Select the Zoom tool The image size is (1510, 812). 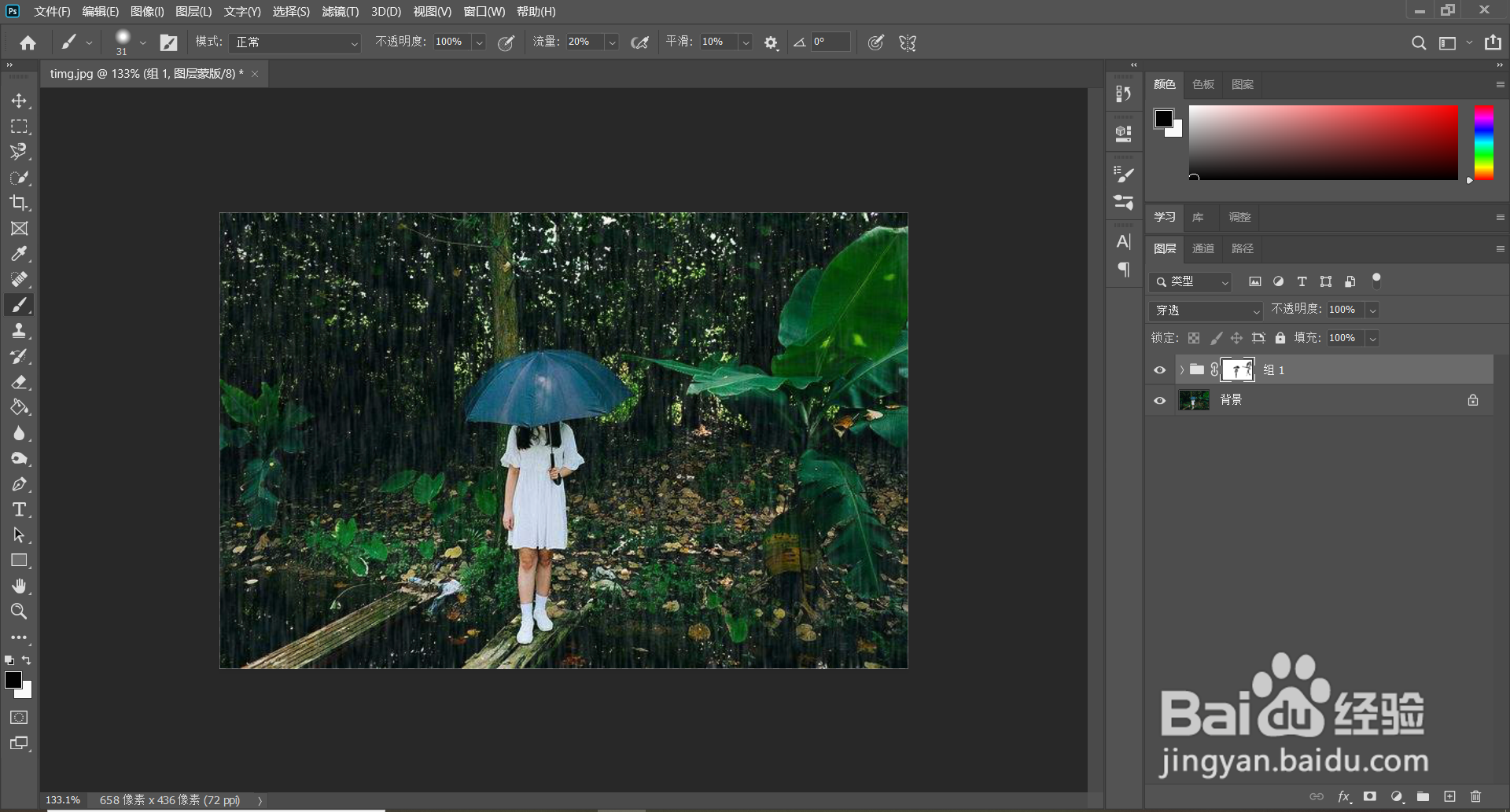point(19,612)
